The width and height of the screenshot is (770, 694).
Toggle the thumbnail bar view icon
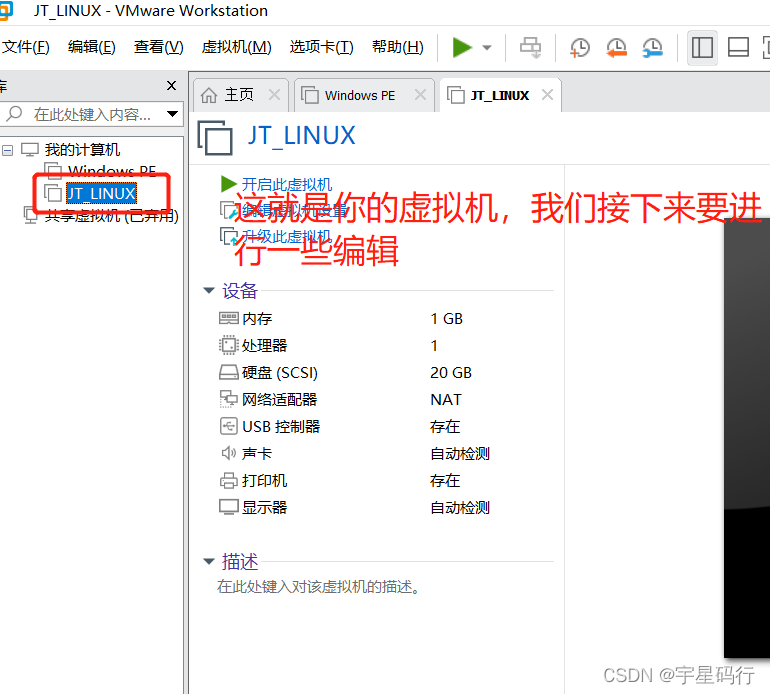pos(738,48)
